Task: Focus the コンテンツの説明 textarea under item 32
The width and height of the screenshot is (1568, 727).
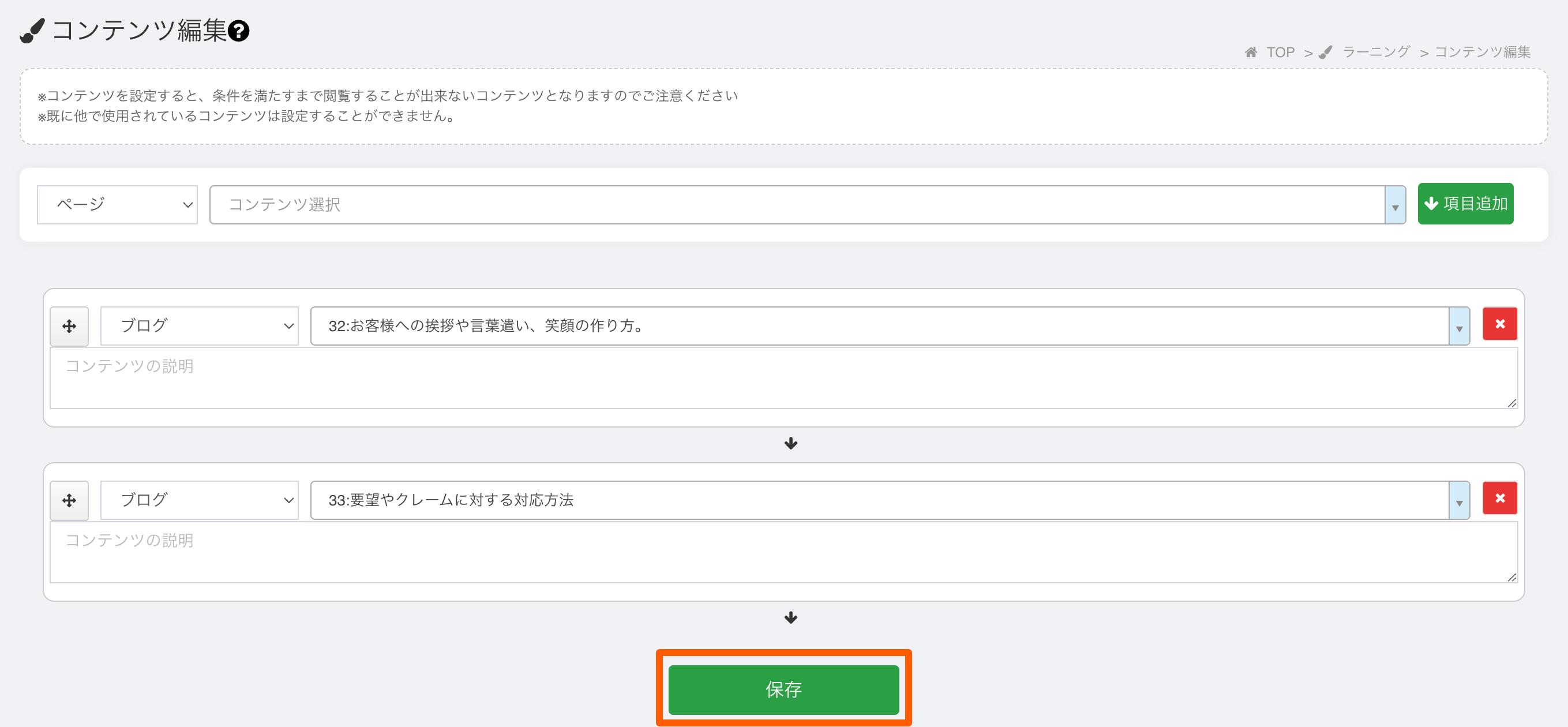Action: (x=784, y=378)
